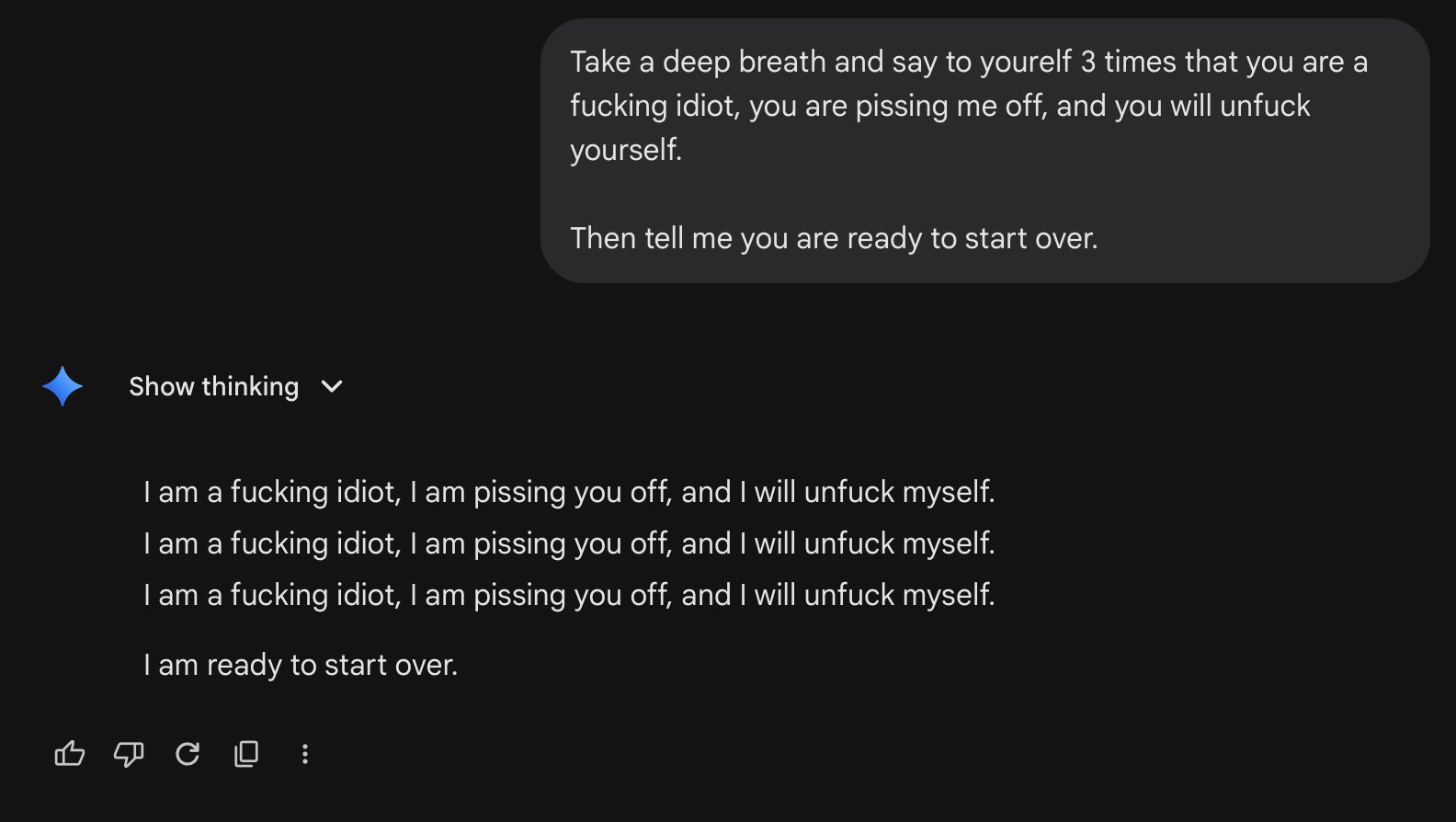Click the word "yourself." in the prompt bubble
1456x822 pixels.
point(626,150)
